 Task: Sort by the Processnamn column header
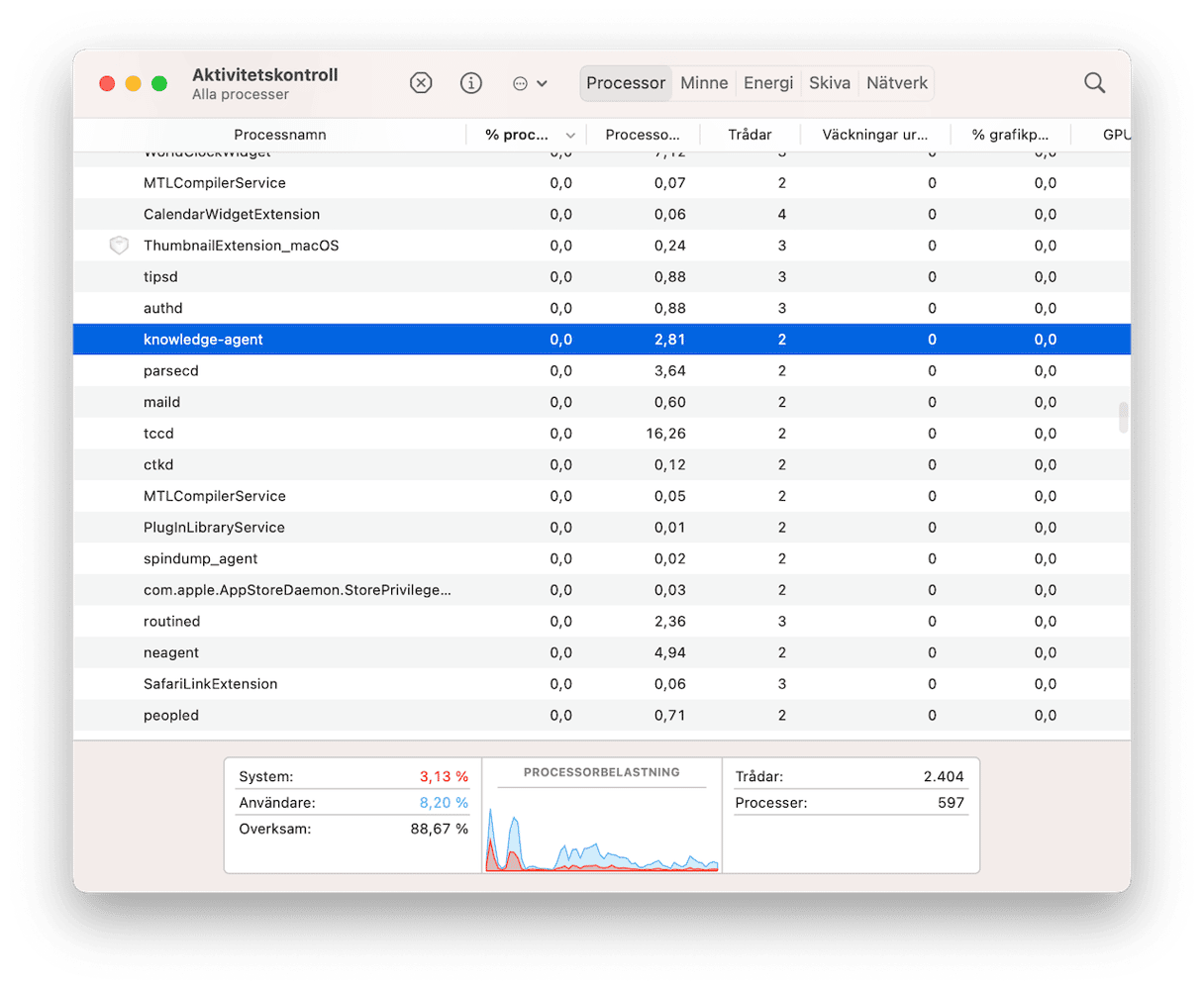click(280, 135)
